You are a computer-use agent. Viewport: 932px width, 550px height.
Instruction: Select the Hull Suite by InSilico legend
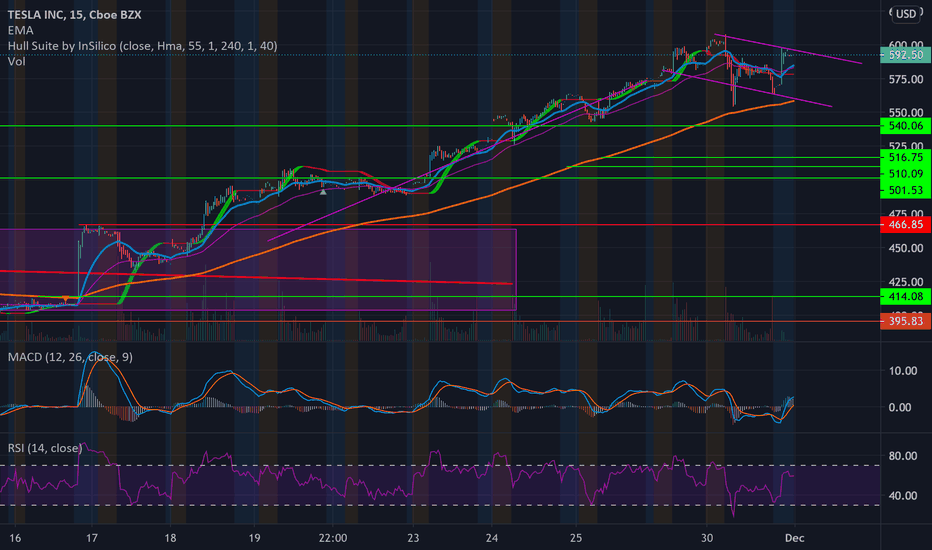(143, 46)
